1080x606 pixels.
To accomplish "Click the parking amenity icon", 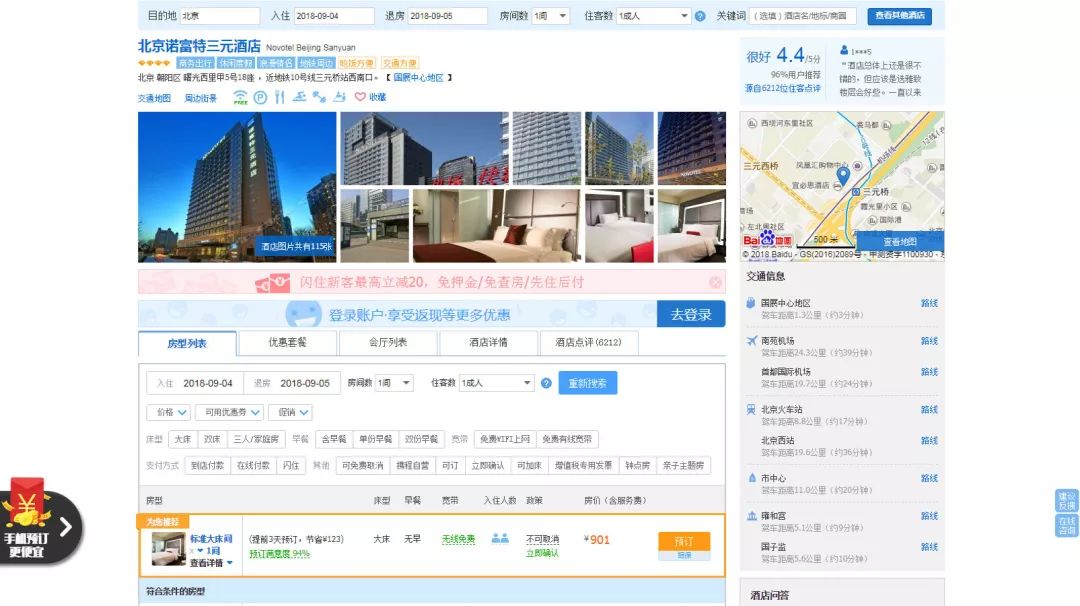I will tap(260, 97).
